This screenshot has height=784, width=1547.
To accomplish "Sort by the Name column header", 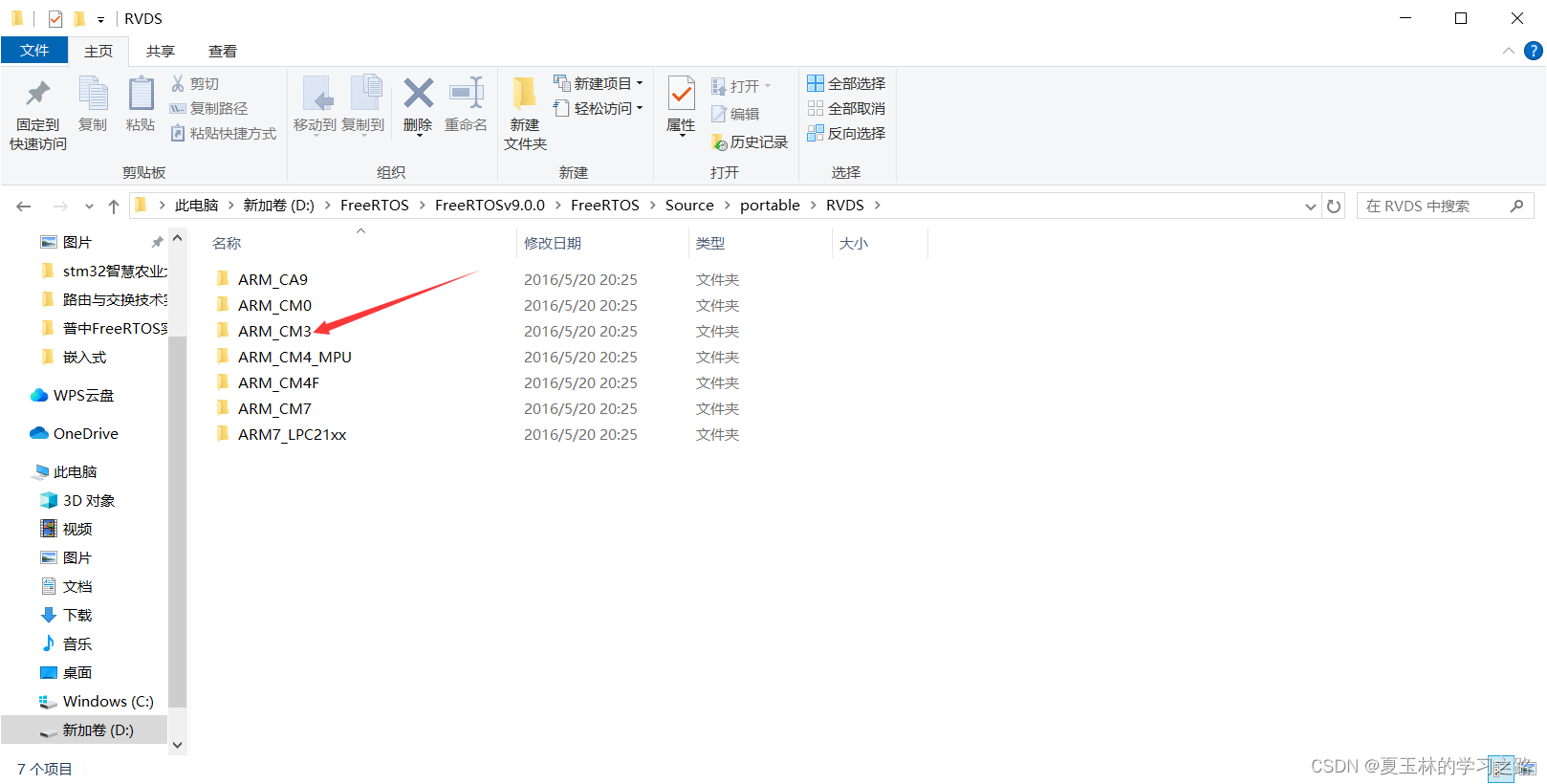I will [x=361, y=243].
